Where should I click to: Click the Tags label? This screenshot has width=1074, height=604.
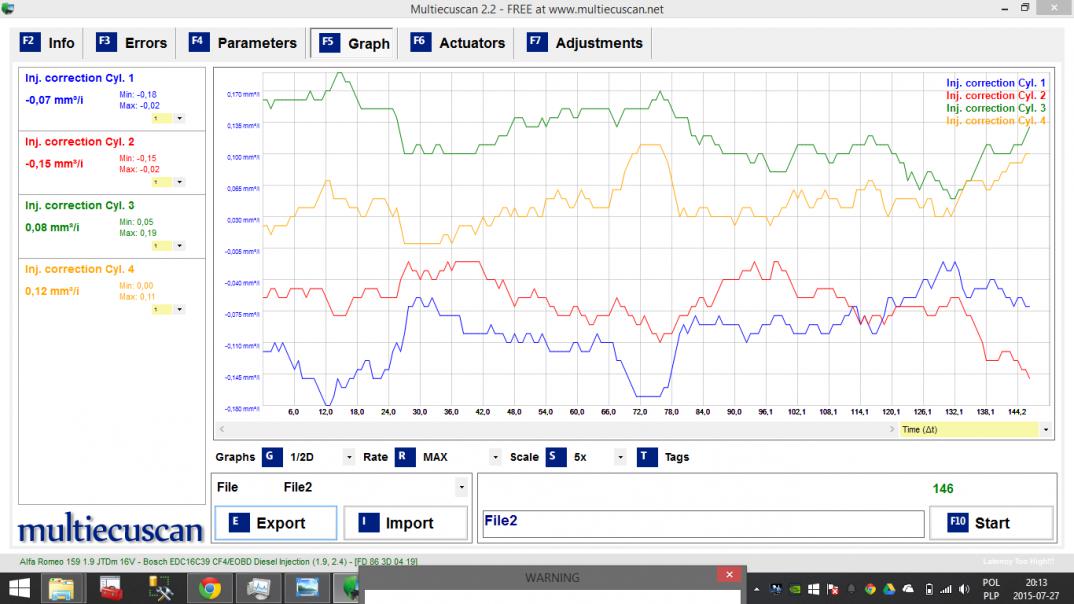coord(677,457)
